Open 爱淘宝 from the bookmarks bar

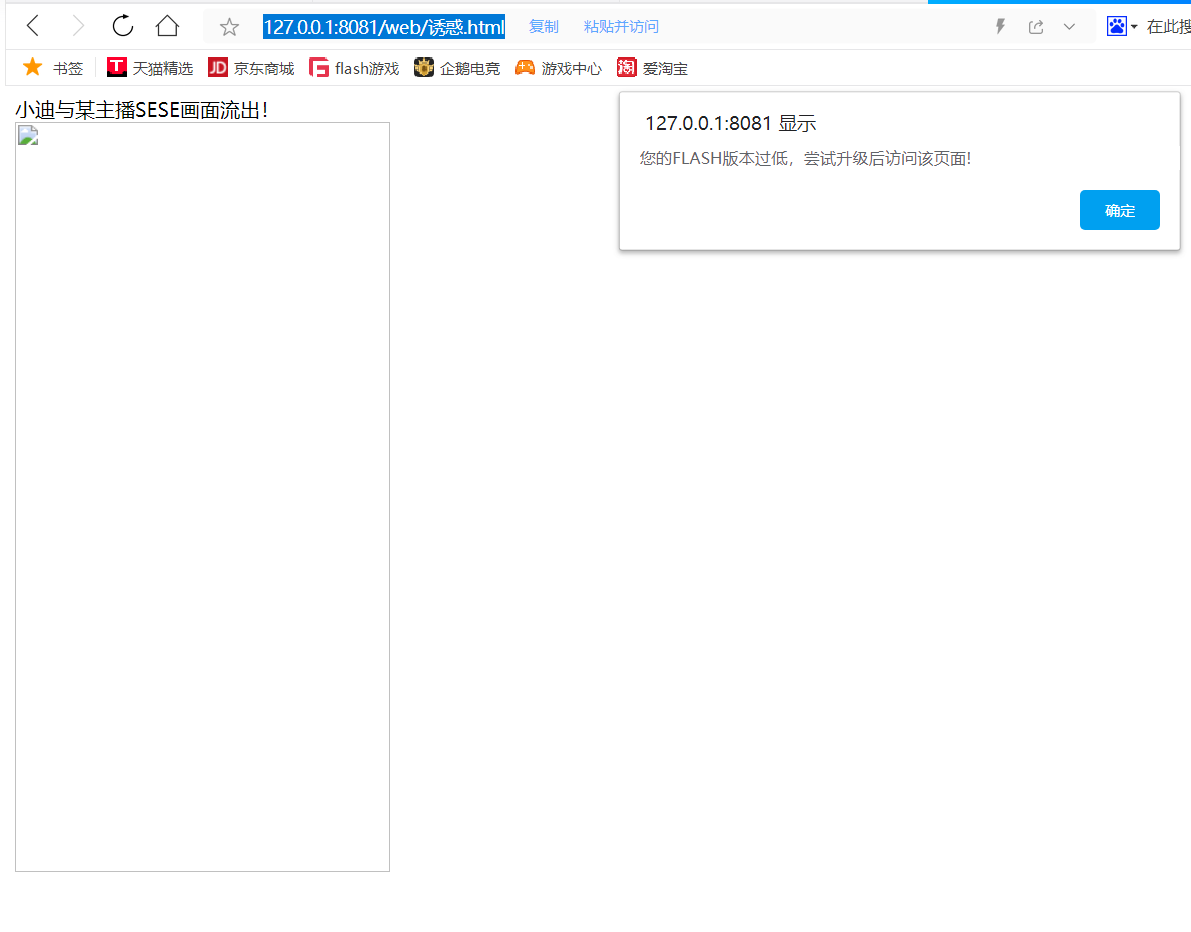pyautogui.click(x=652, y=68)
